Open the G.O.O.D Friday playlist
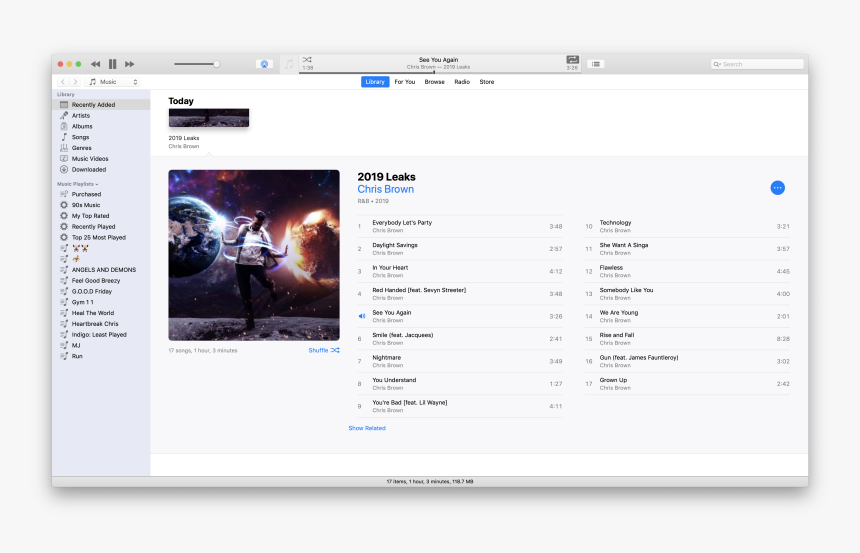The height and width of the screenshot is (553, 860). coord(101,291)
